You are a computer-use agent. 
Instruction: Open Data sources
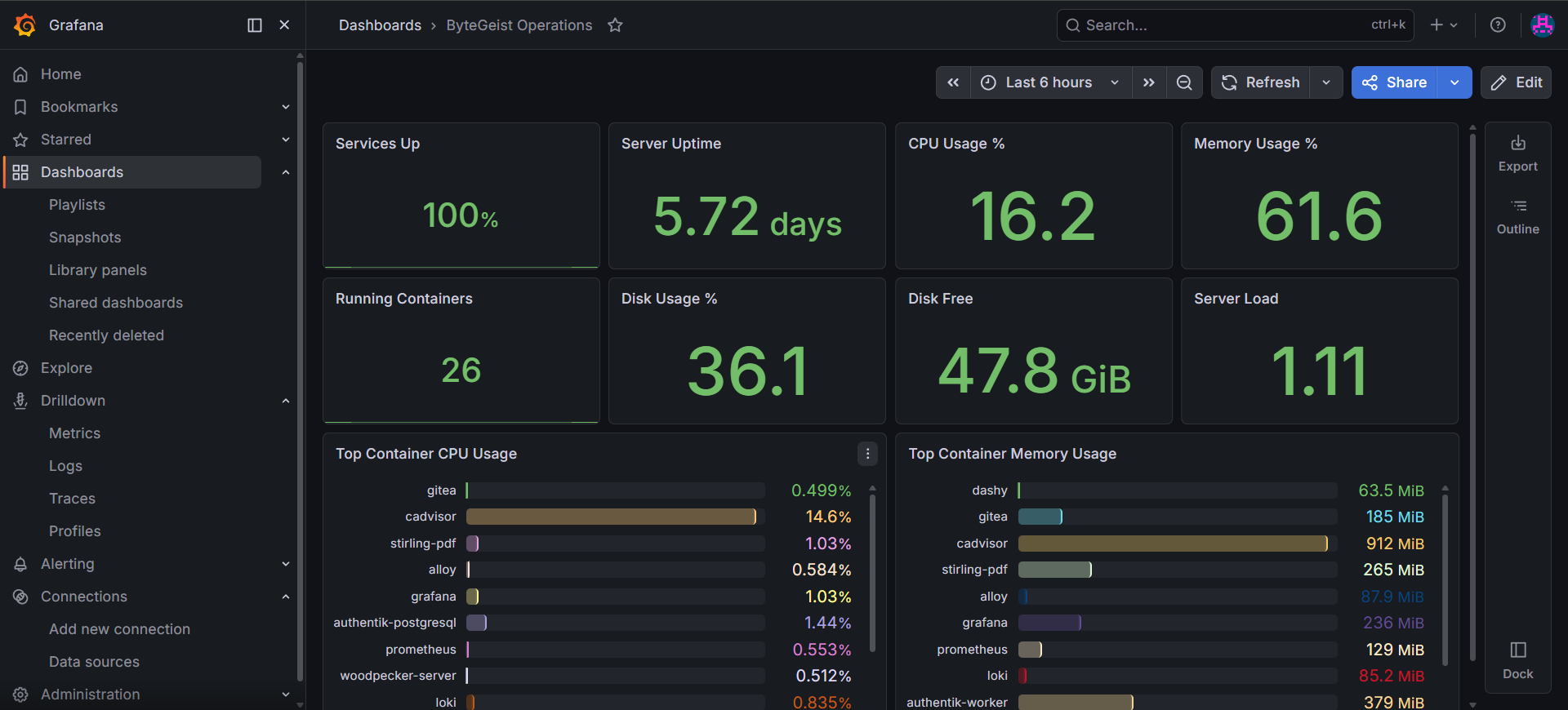tap(94, 662)
